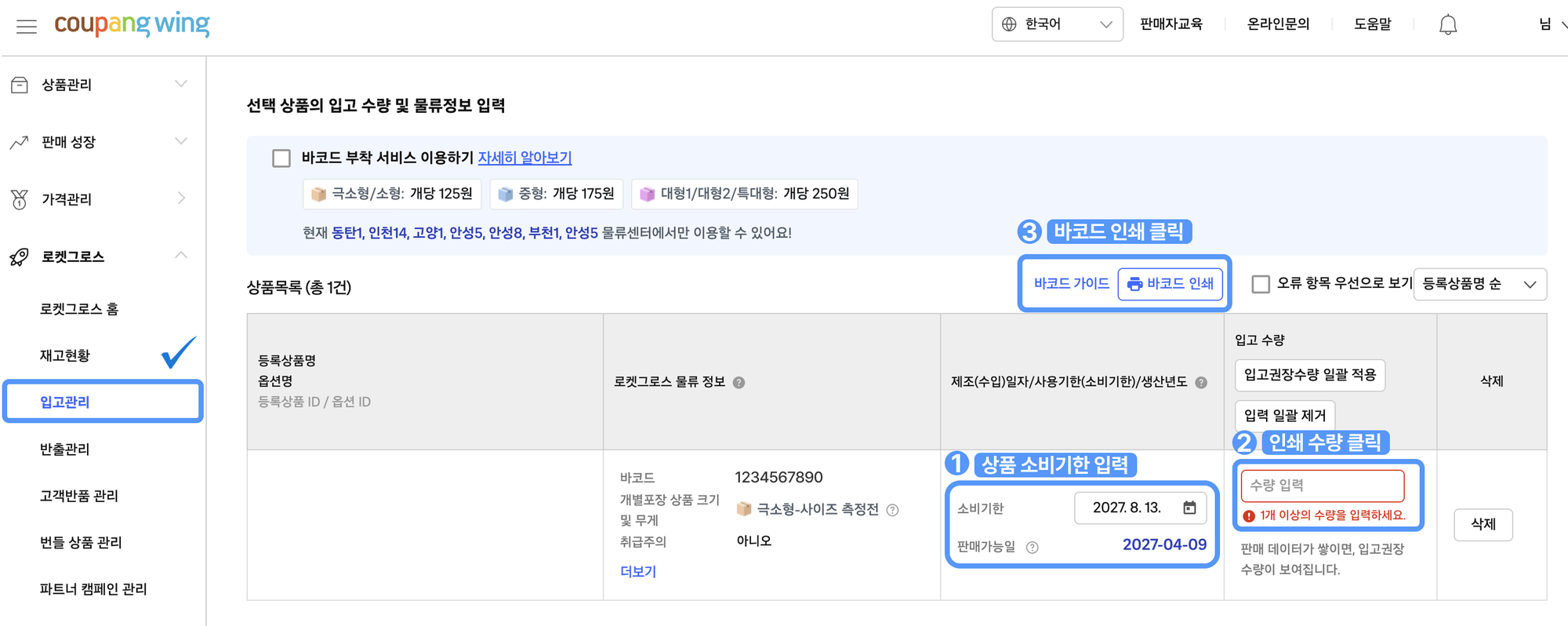Open calendar picker icon in 소비기한 field
The image size is (1568, 626).
tap(1189, 508)
